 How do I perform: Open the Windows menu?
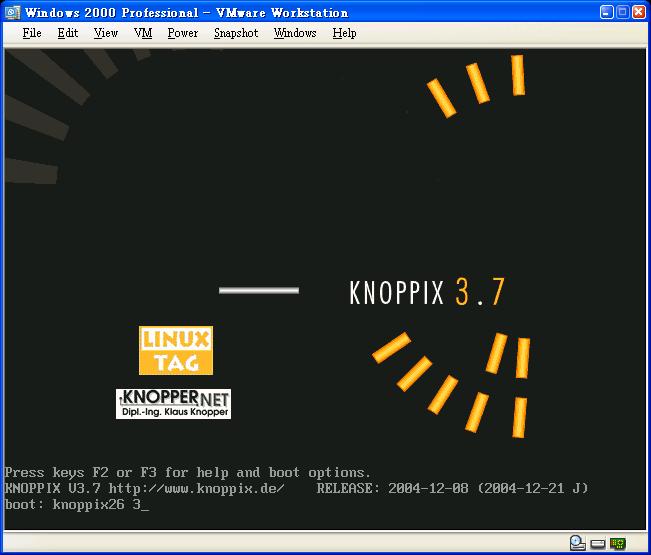pyautogui.click(x=295, y=33)
